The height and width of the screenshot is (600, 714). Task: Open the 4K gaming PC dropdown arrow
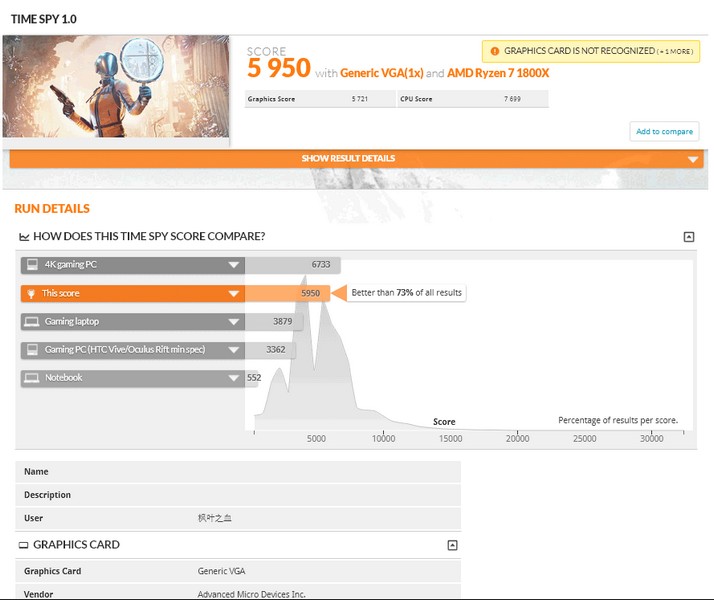click(x=234, y=265)
